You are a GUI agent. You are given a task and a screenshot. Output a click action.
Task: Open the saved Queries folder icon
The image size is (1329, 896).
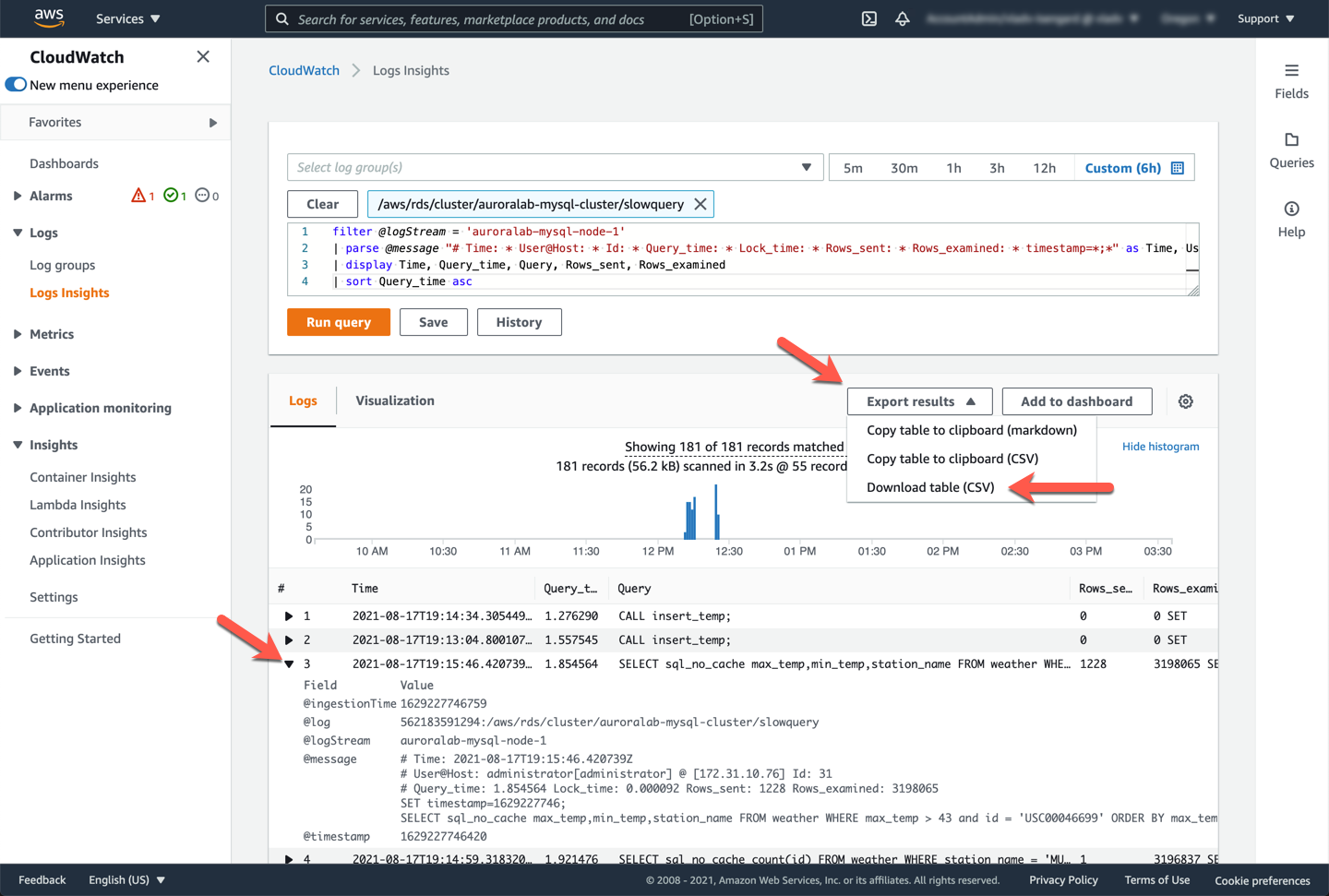coord(1291,140)
